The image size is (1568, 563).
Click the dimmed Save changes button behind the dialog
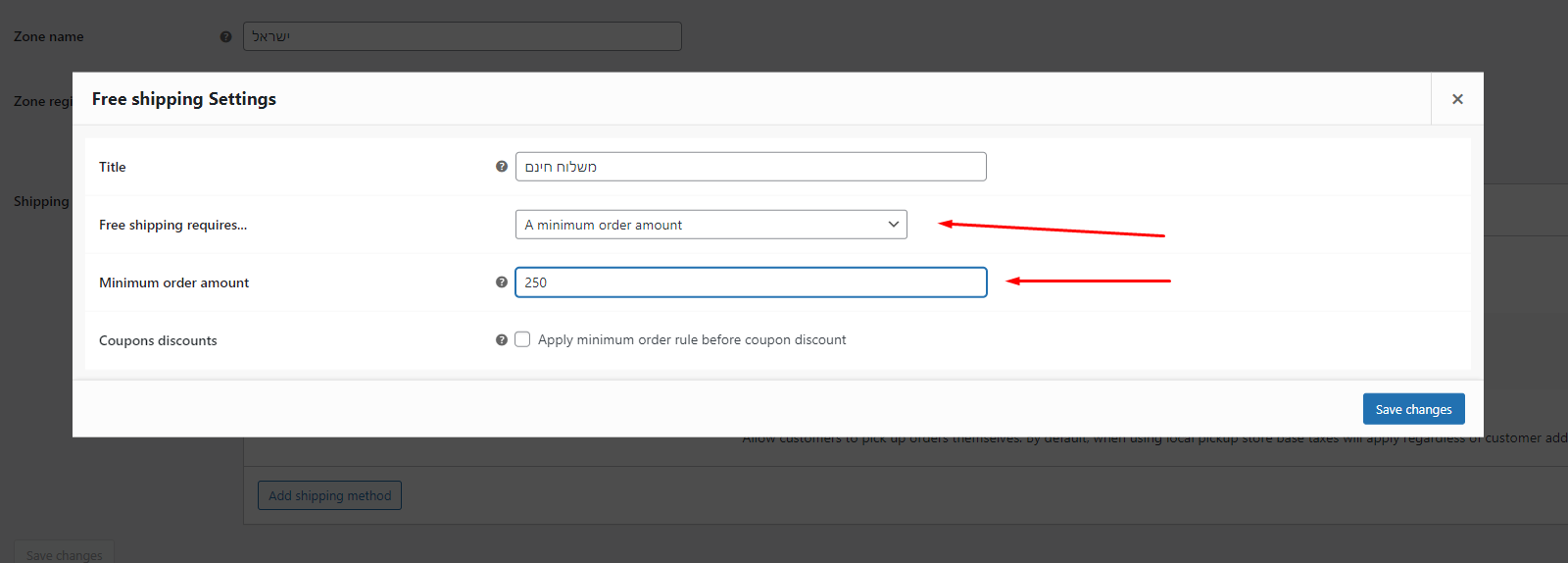tap(64, 554)
